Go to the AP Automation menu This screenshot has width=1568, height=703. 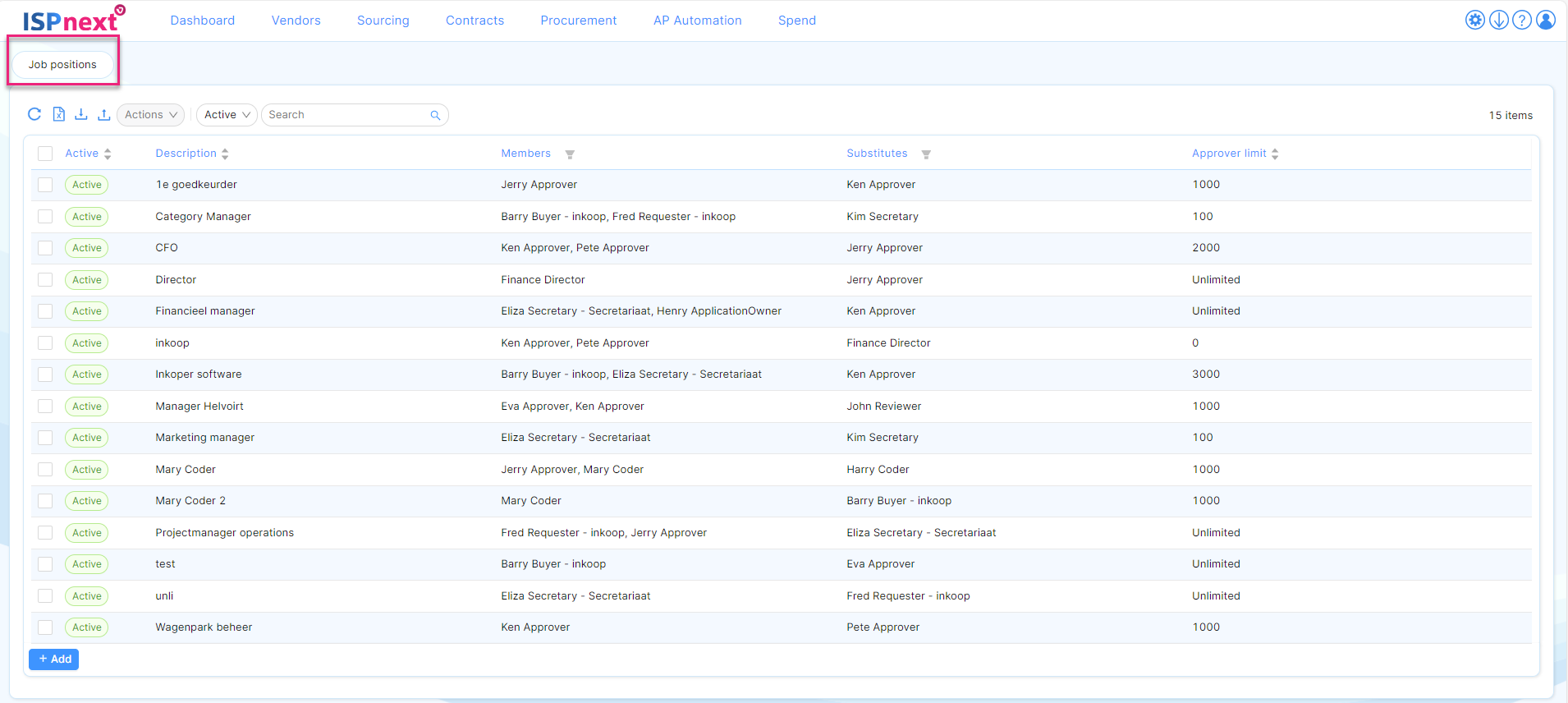tap(697, 21)
